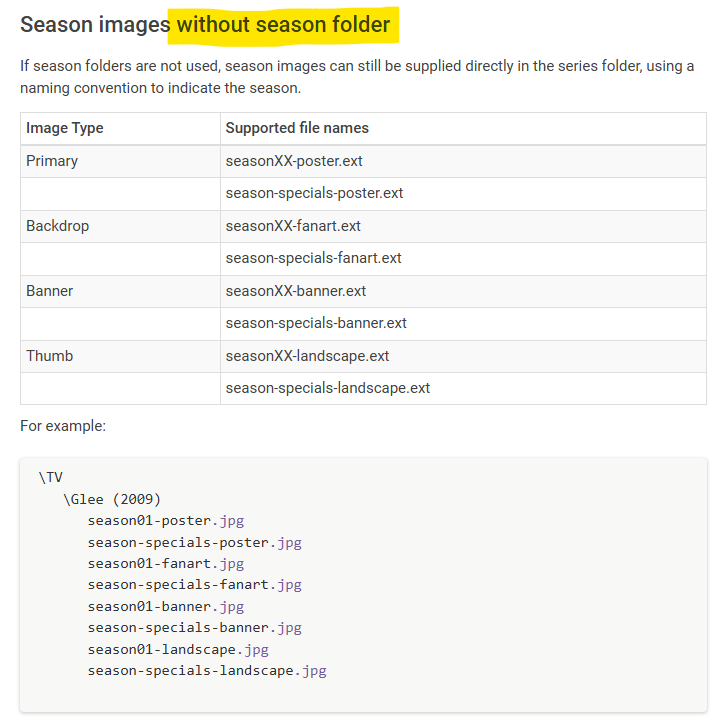Click the 'season-specials-banner.ext' table cell
Viewport: 717px width, 726px height.
point(316,323)
